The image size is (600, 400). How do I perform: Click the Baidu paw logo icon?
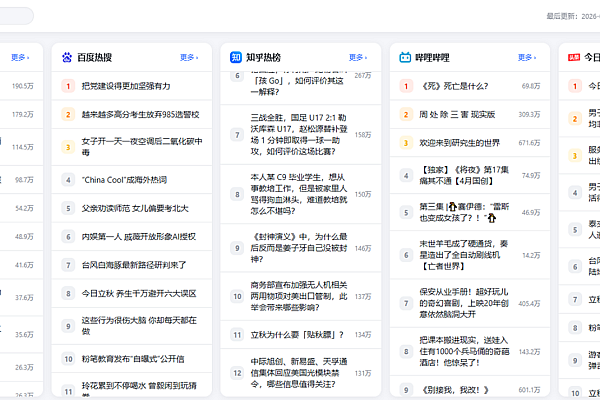pos(67,57)
